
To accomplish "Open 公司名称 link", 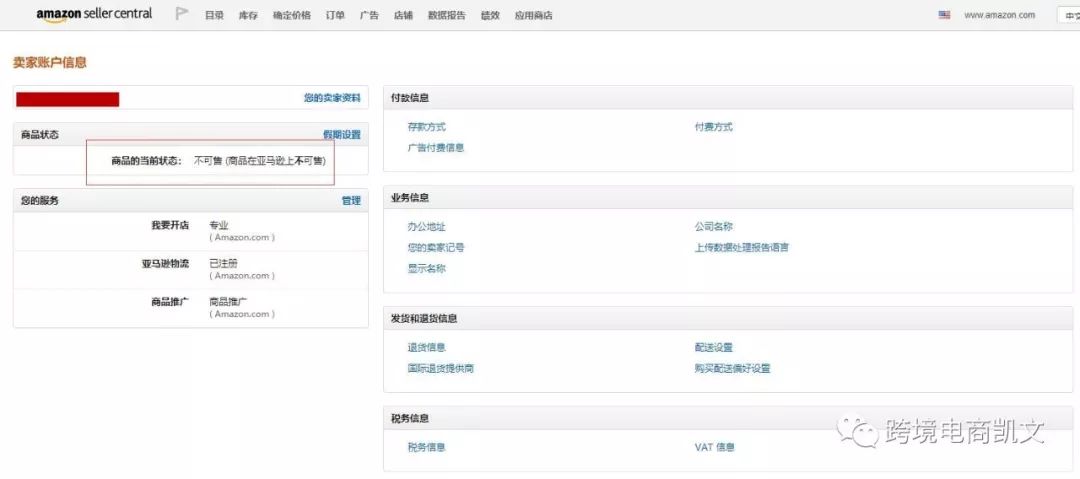I will tap(714, 227).
